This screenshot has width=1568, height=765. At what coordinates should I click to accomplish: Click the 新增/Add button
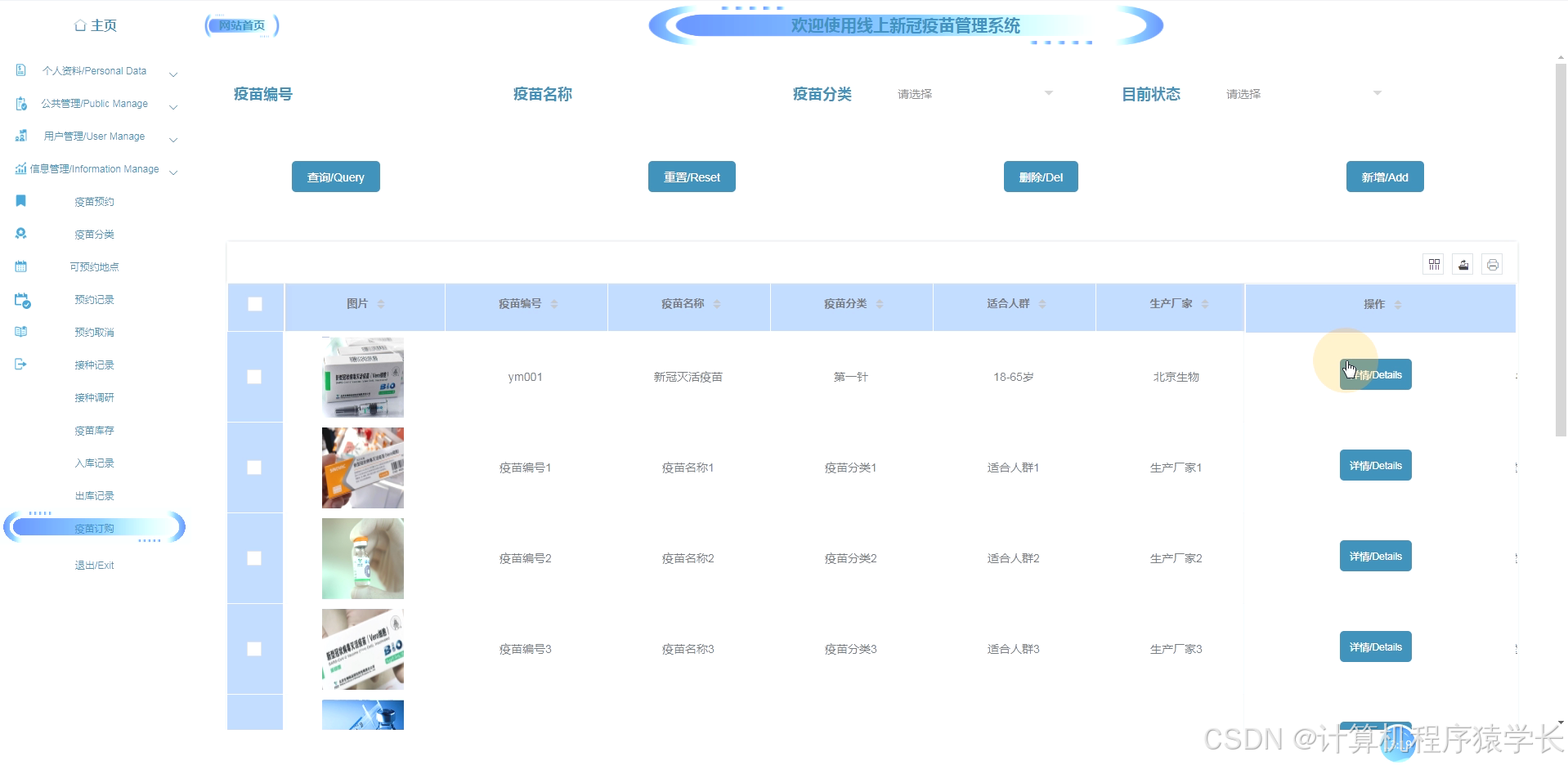coord(1384,177)
